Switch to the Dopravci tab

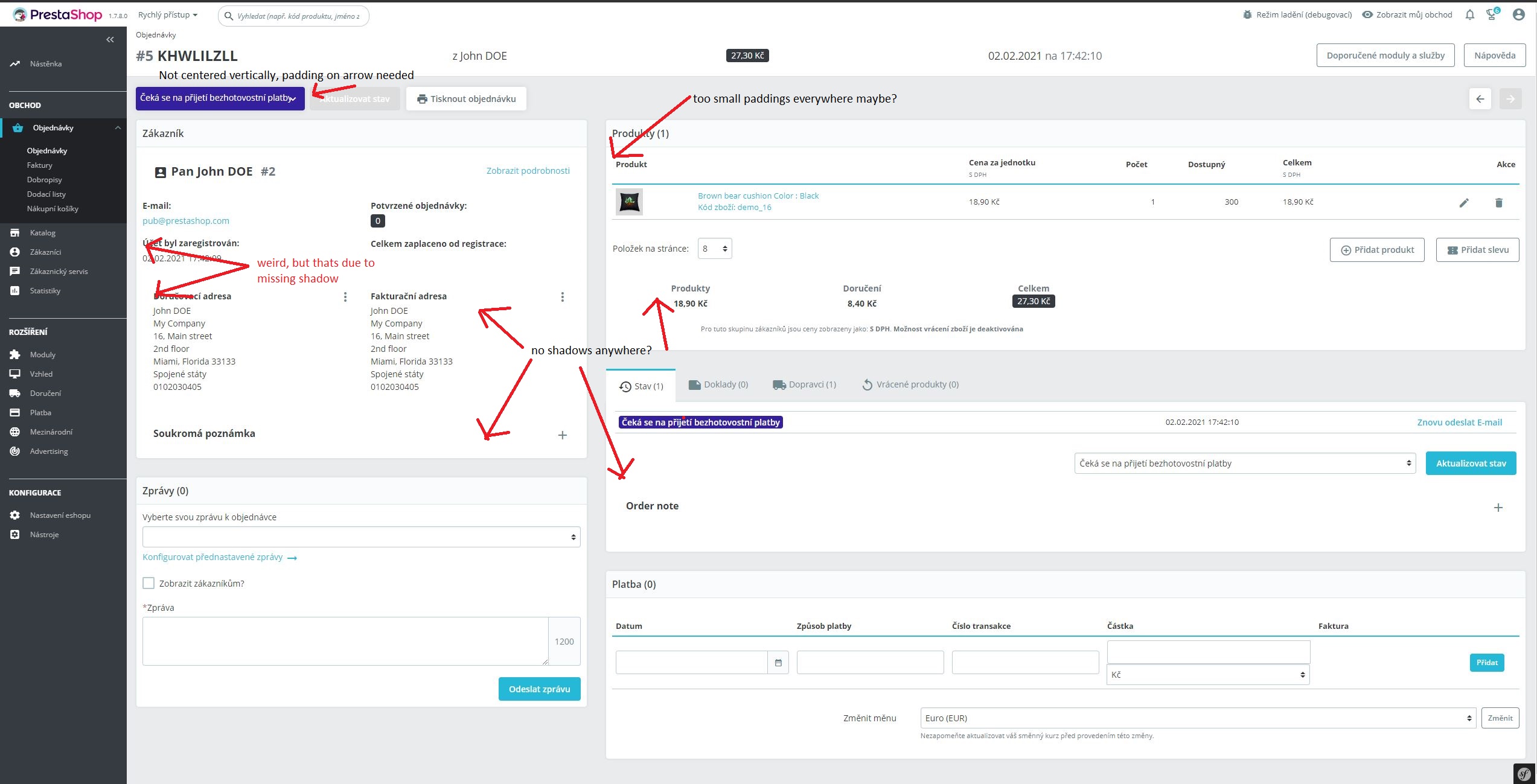[804, 384]
